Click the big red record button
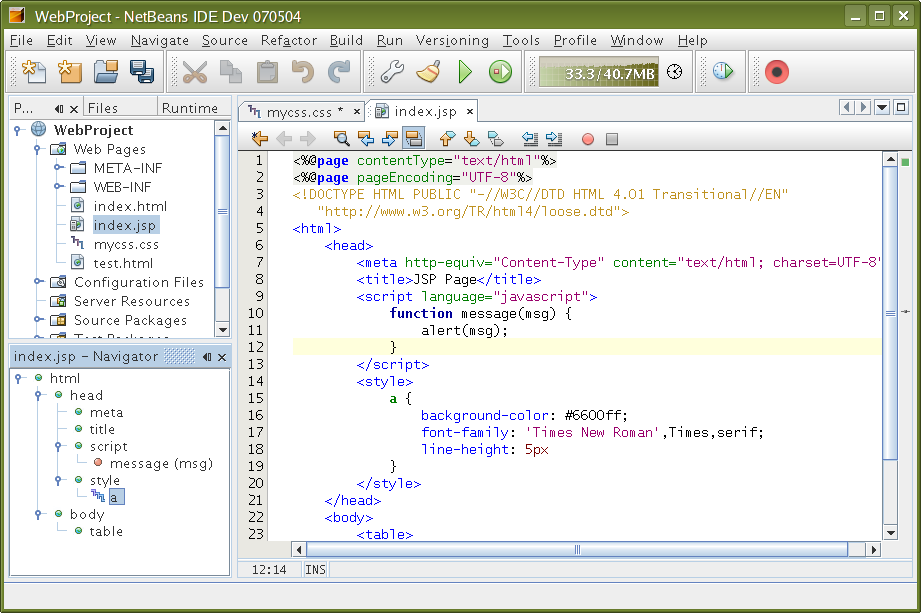Viewport: 921px width, 613px height. [777, 72]
